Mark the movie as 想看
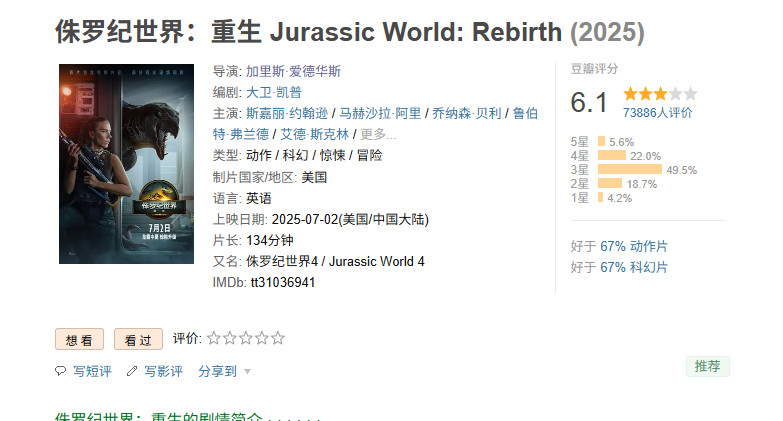 pos(79,340)
